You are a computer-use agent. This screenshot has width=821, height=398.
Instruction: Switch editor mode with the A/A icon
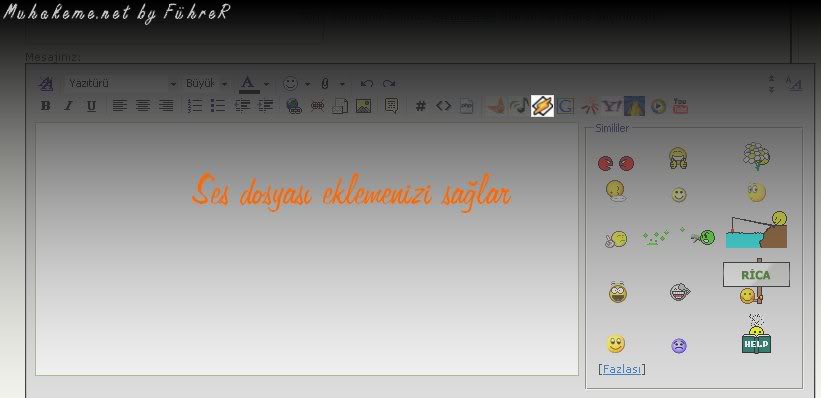click(x=794, y=84)
